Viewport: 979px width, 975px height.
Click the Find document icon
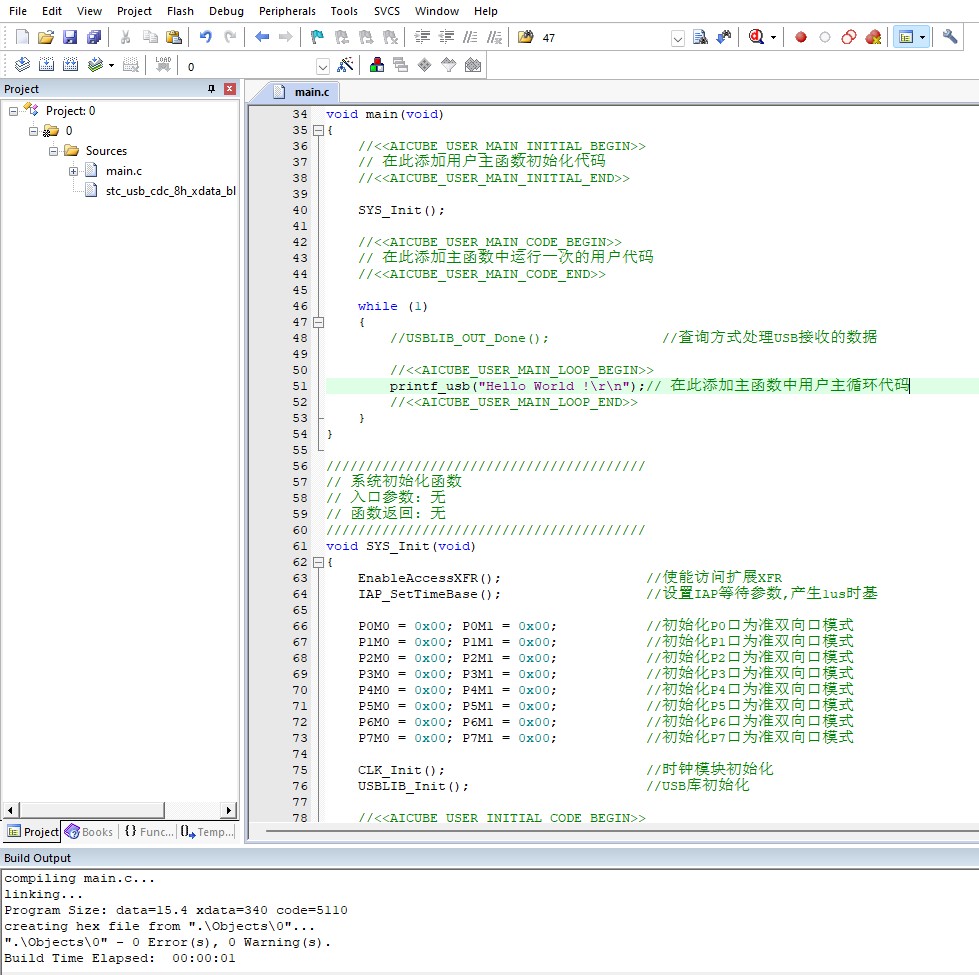[701, 37]
